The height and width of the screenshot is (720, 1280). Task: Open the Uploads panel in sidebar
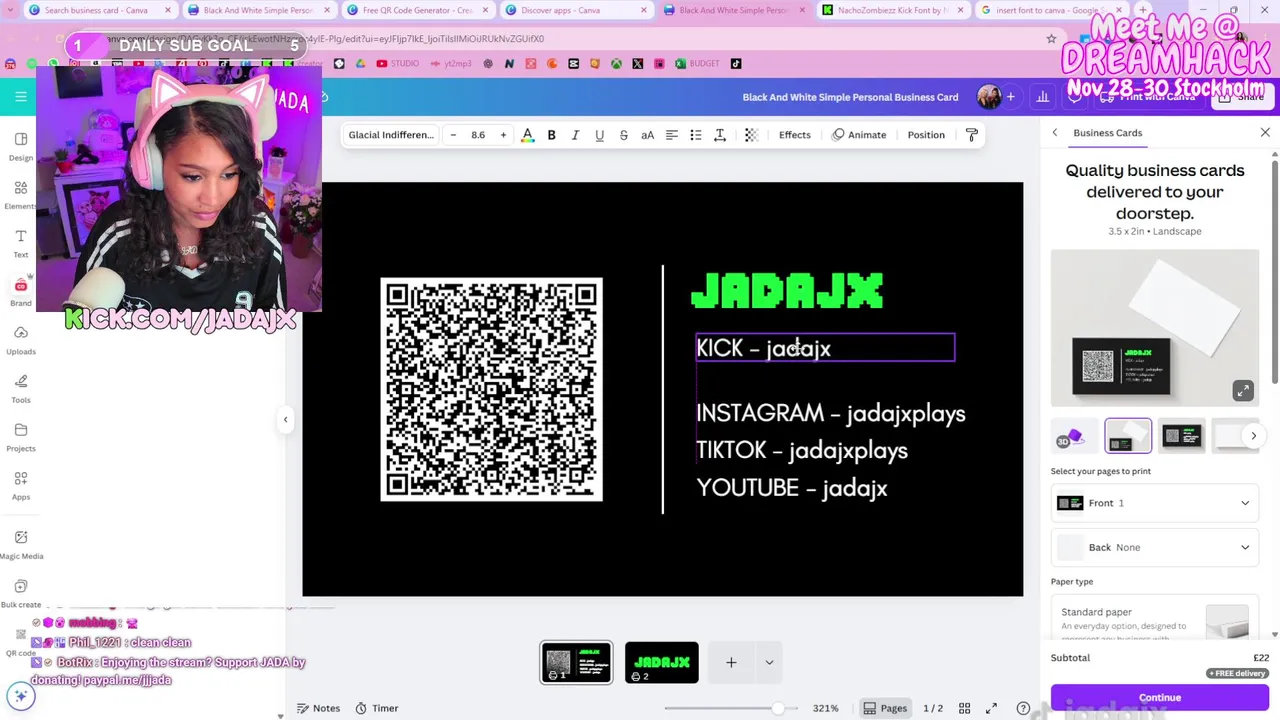click(x=20, y=340)
